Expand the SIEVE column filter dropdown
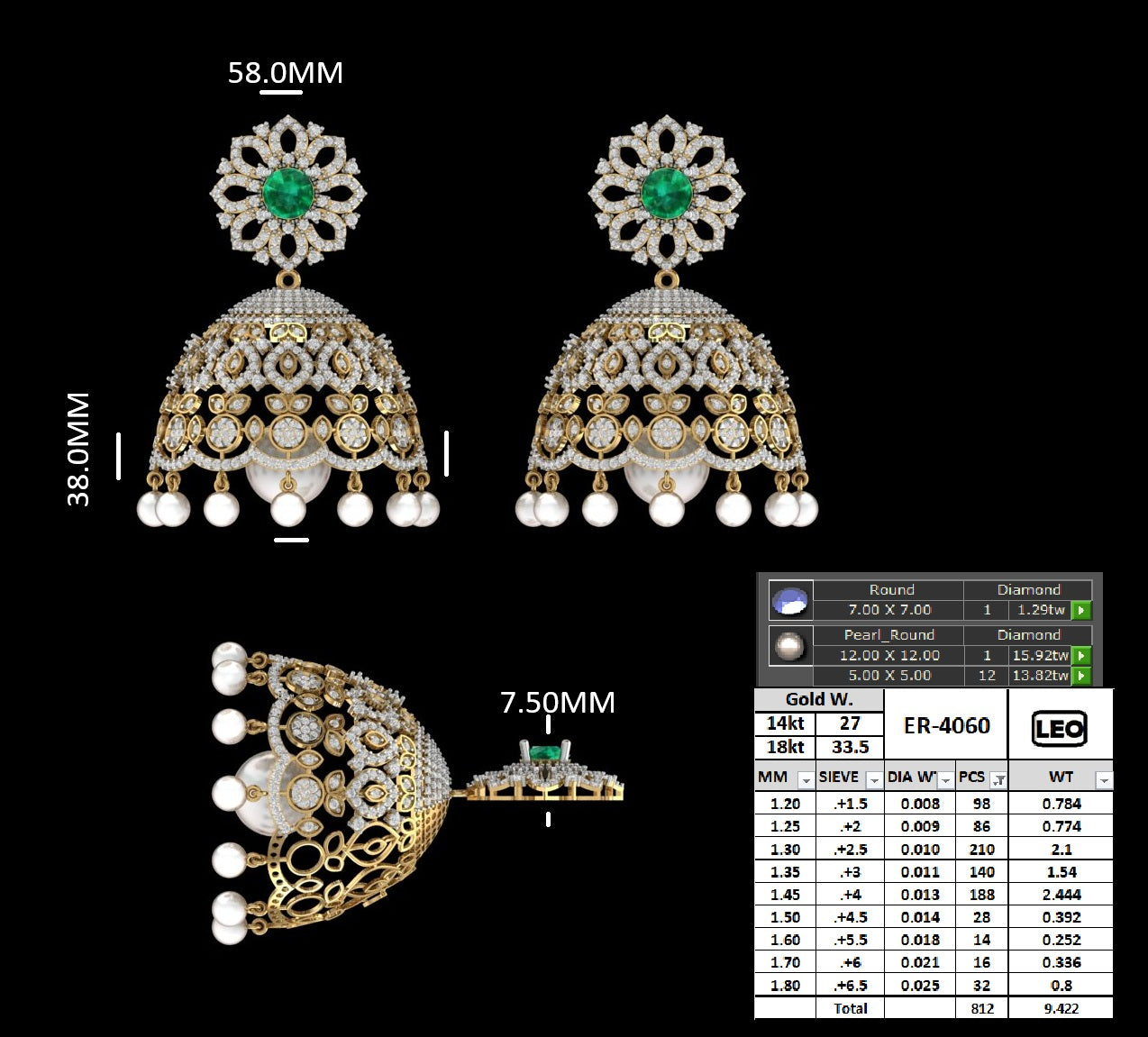Viewport: 1148px width, 1037px height. click(x=873, y=779)
